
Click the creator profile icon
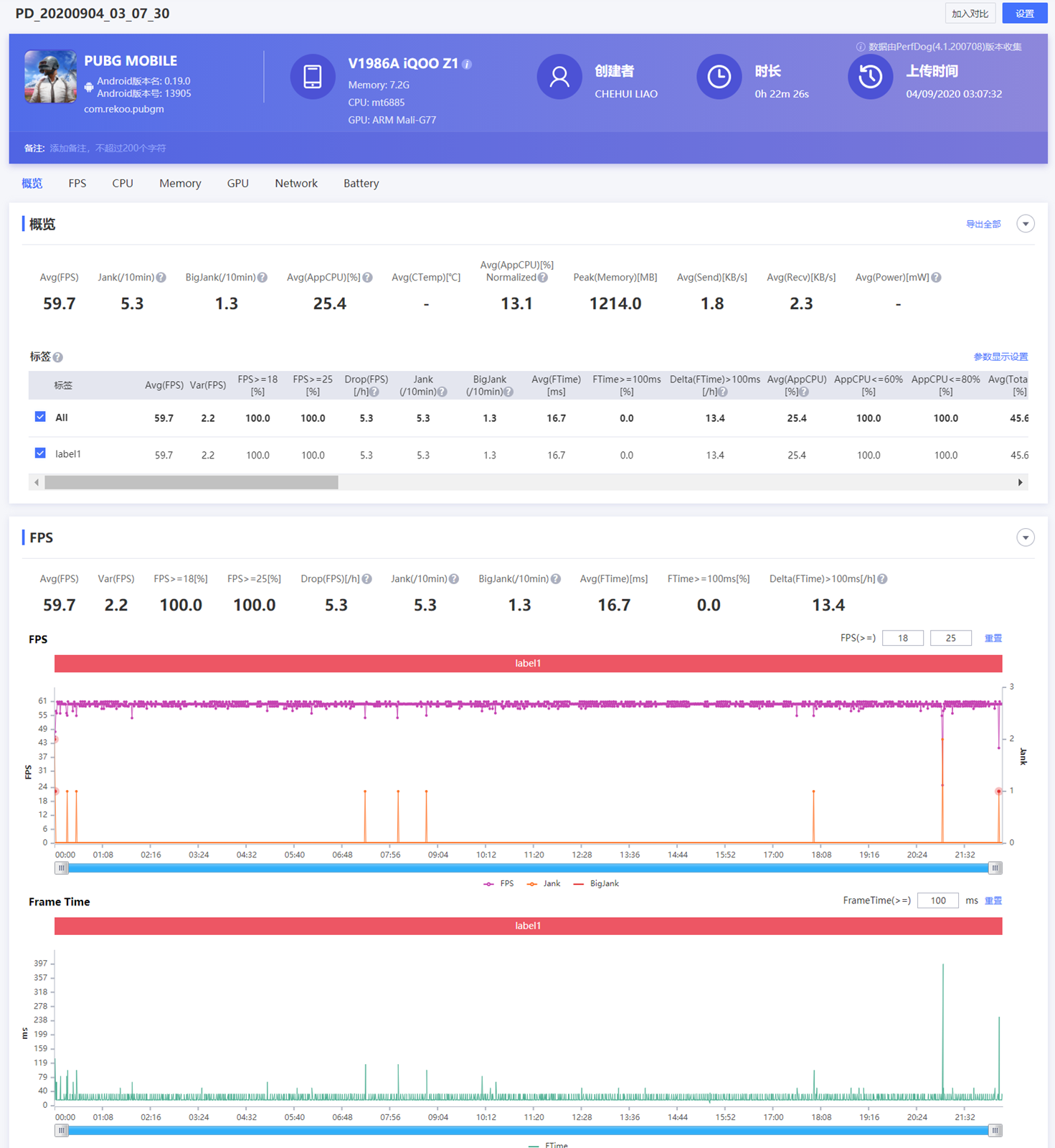point(559,77)
